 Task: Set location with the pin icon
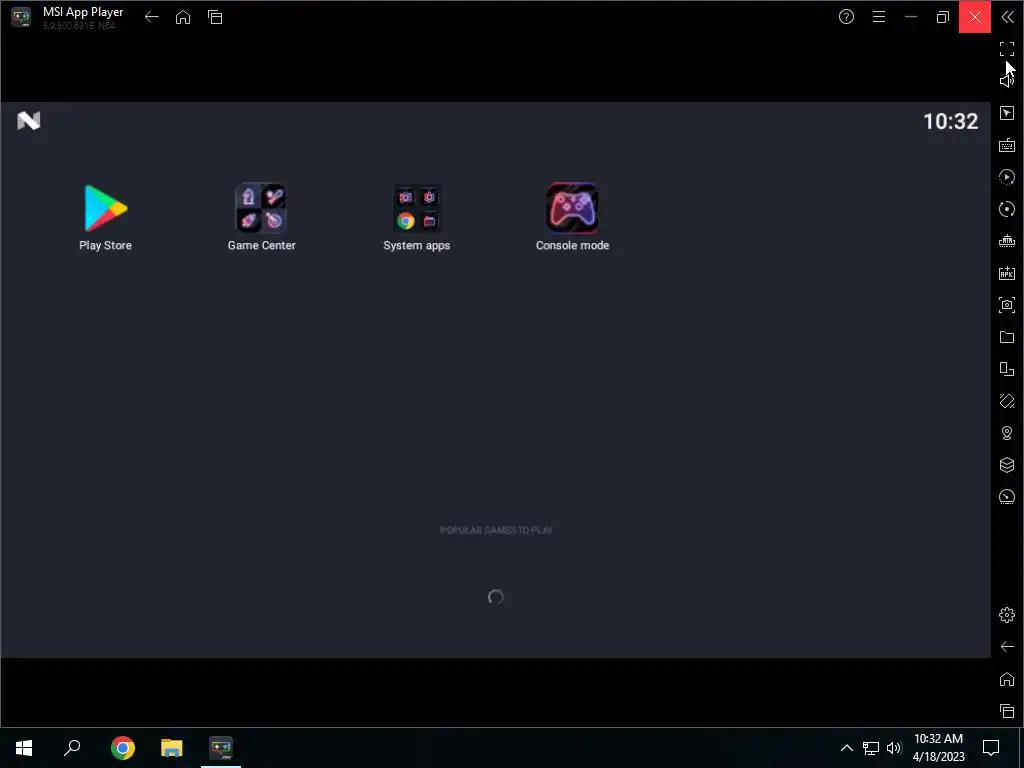[x=1007, y=433]
